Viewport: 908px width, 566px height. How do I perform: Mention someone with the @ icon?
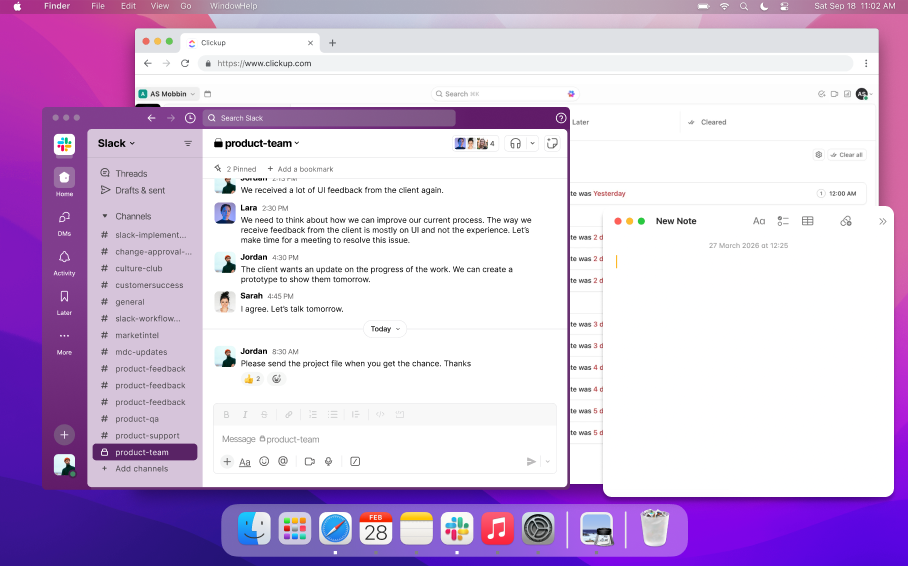point(283,461)
